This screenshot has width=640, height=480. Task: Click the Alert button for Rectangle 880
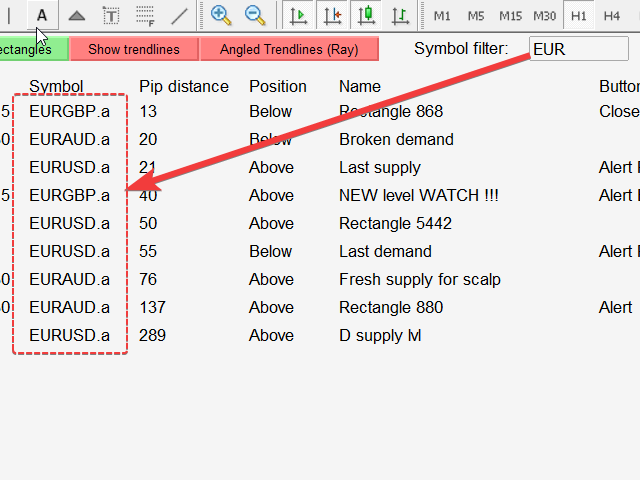616,307
